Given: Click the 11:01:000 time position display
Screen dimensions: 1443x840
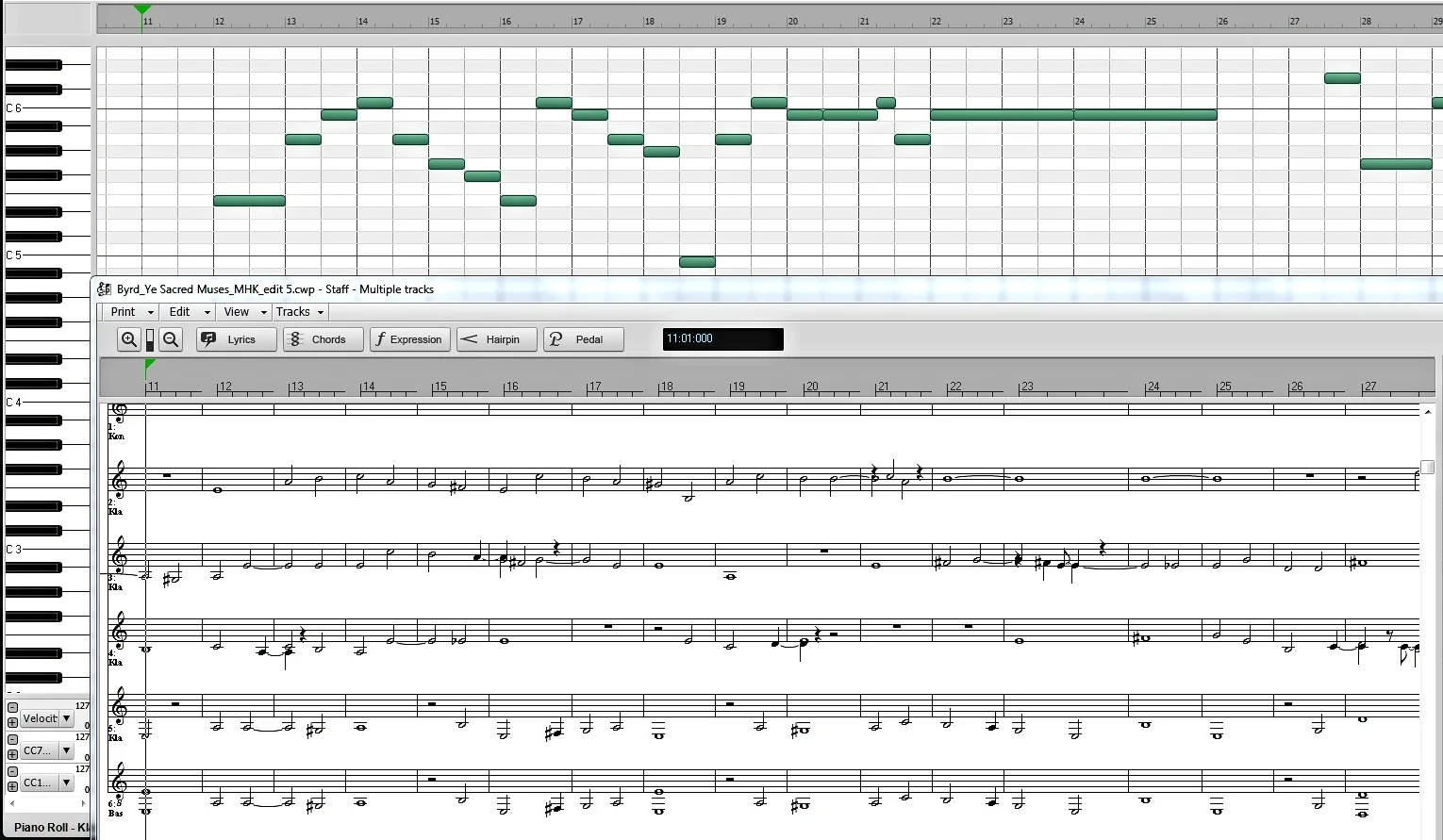Looking at the screenshot, I should point(722,339).
